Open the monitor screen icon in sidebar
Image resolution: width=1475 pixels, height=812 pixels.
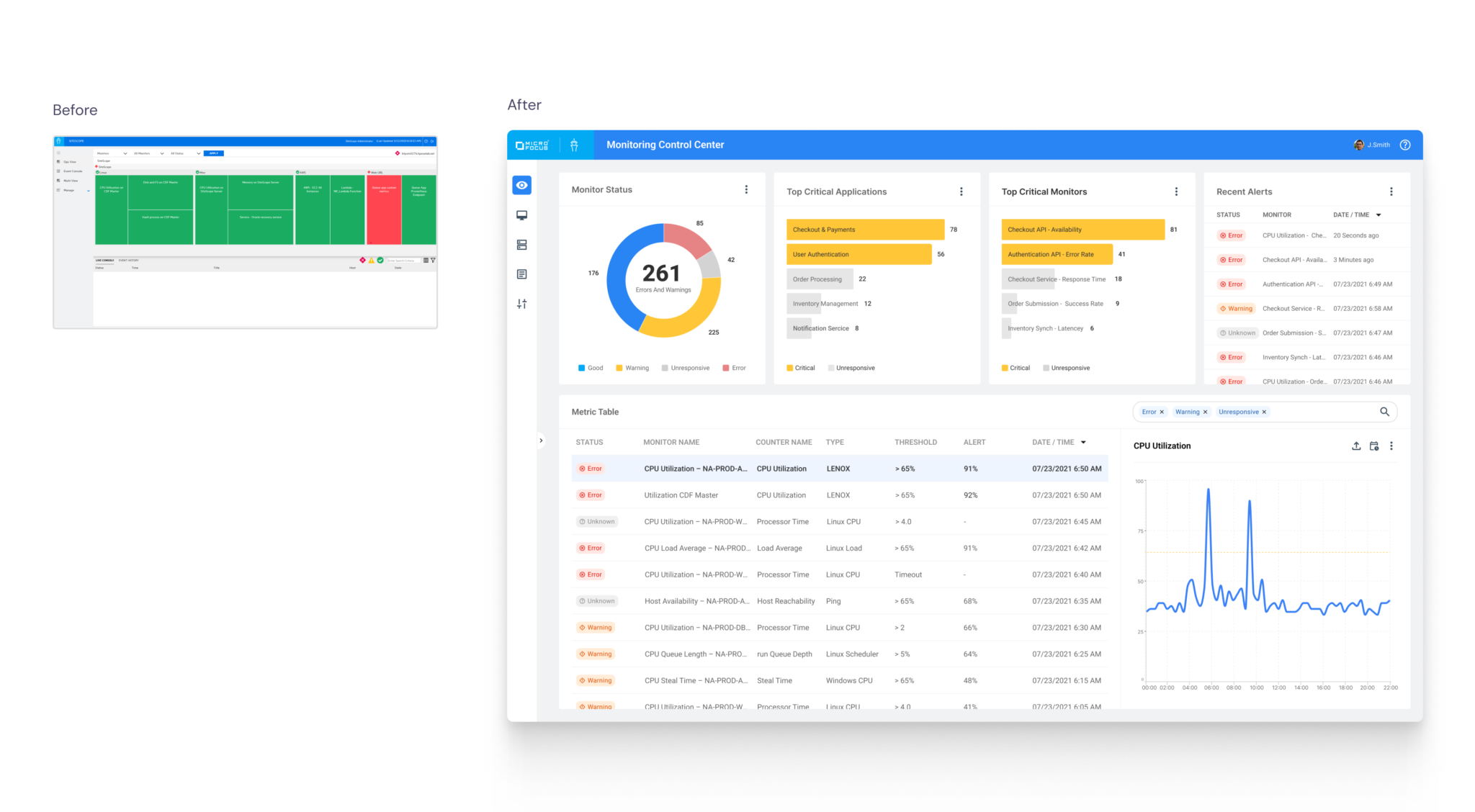(521, 215)
